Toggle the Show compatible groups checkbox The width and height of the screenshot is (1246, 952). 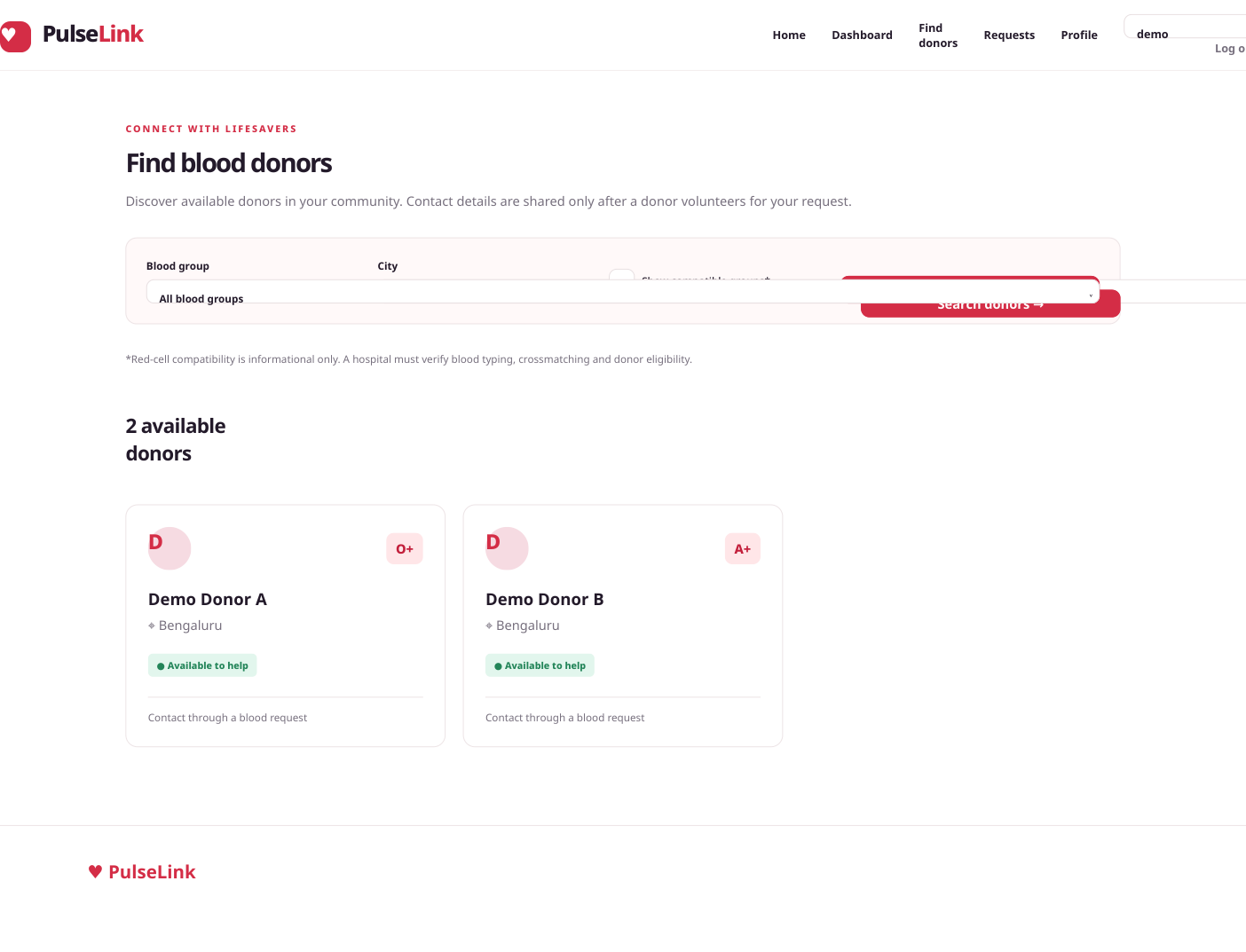point(621,274)
